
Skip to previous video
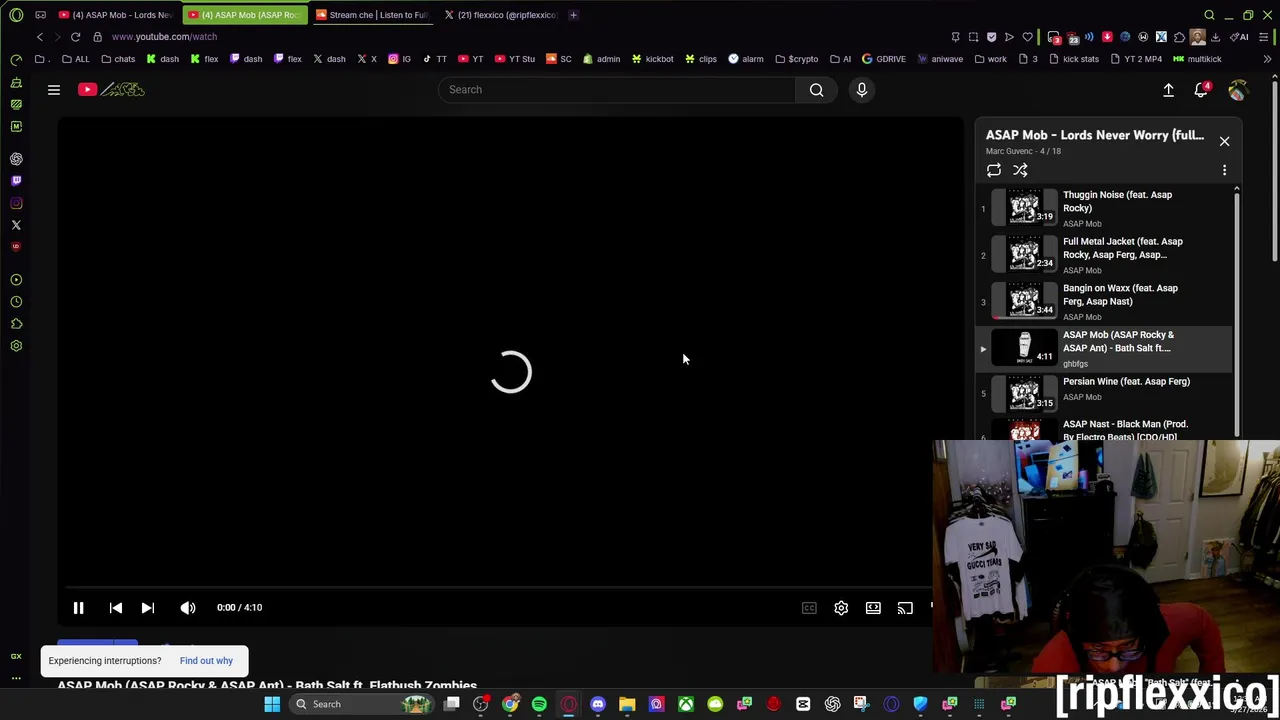tap(116, 607)
